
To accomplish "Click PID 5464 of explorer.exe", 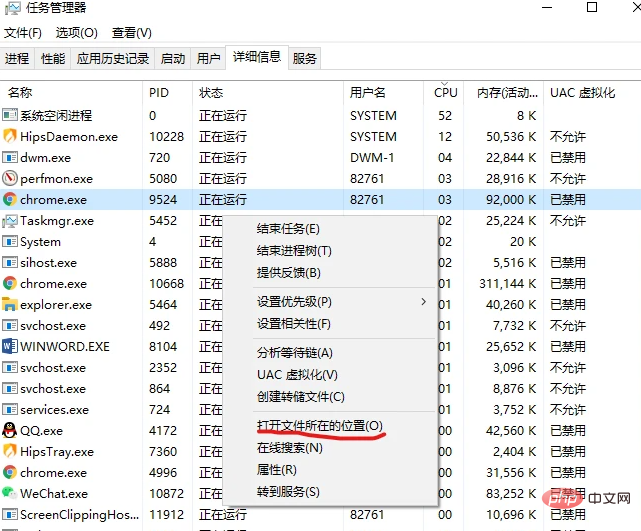I will coord(163,305).
